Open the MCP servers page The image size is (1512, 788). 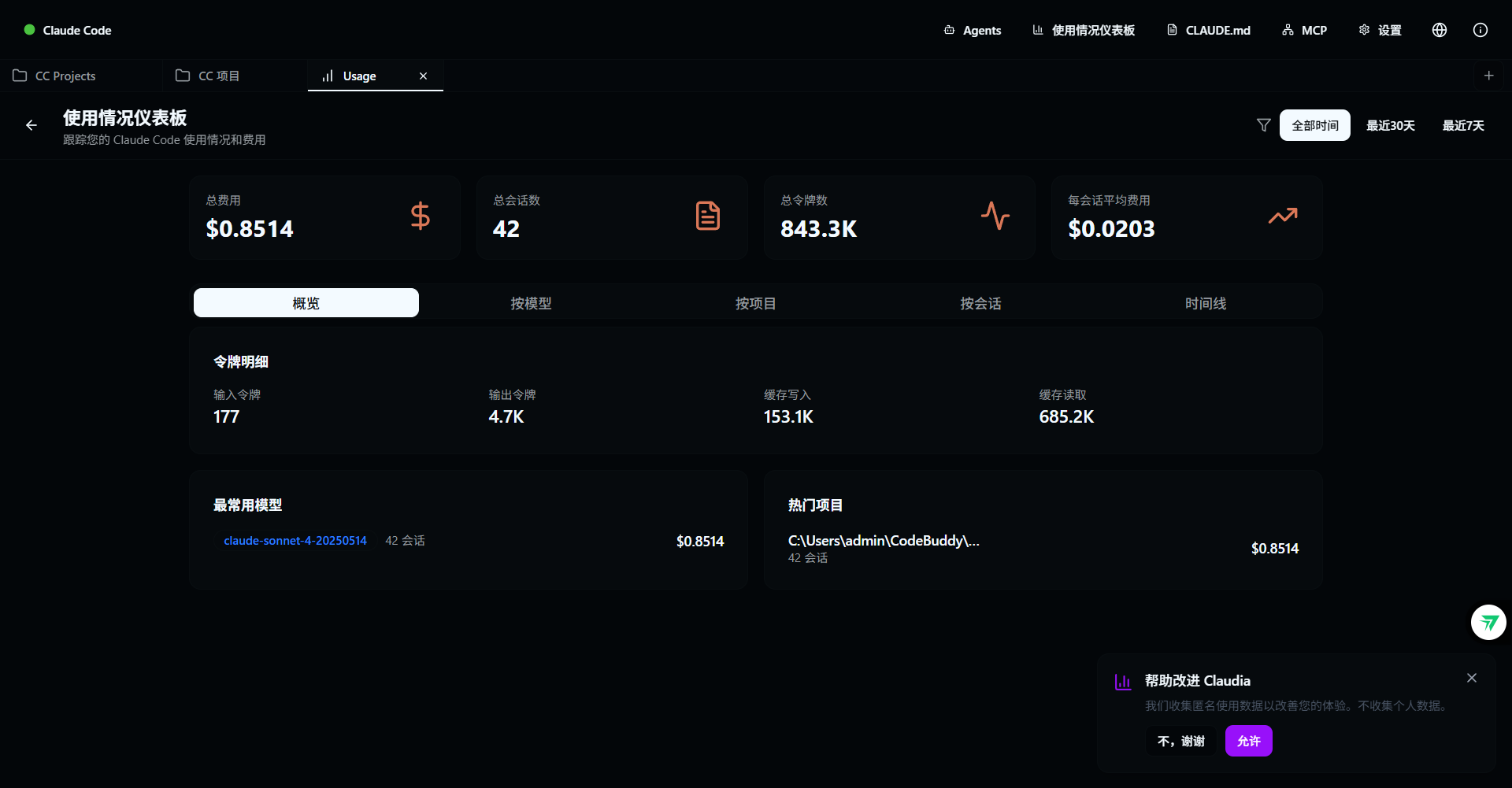tap(1305, 30)
